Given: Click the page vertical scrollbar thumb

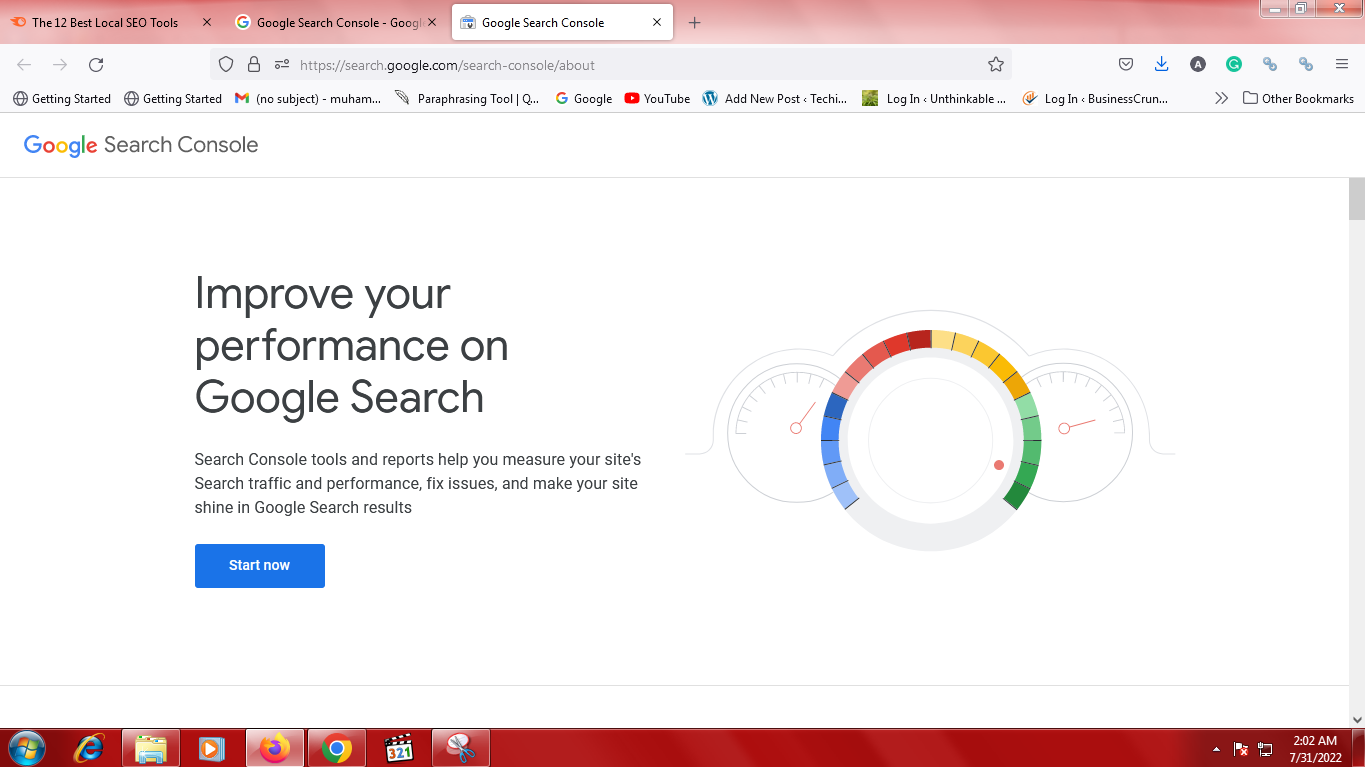Looking at the screenshot, I should (1357, 199).
